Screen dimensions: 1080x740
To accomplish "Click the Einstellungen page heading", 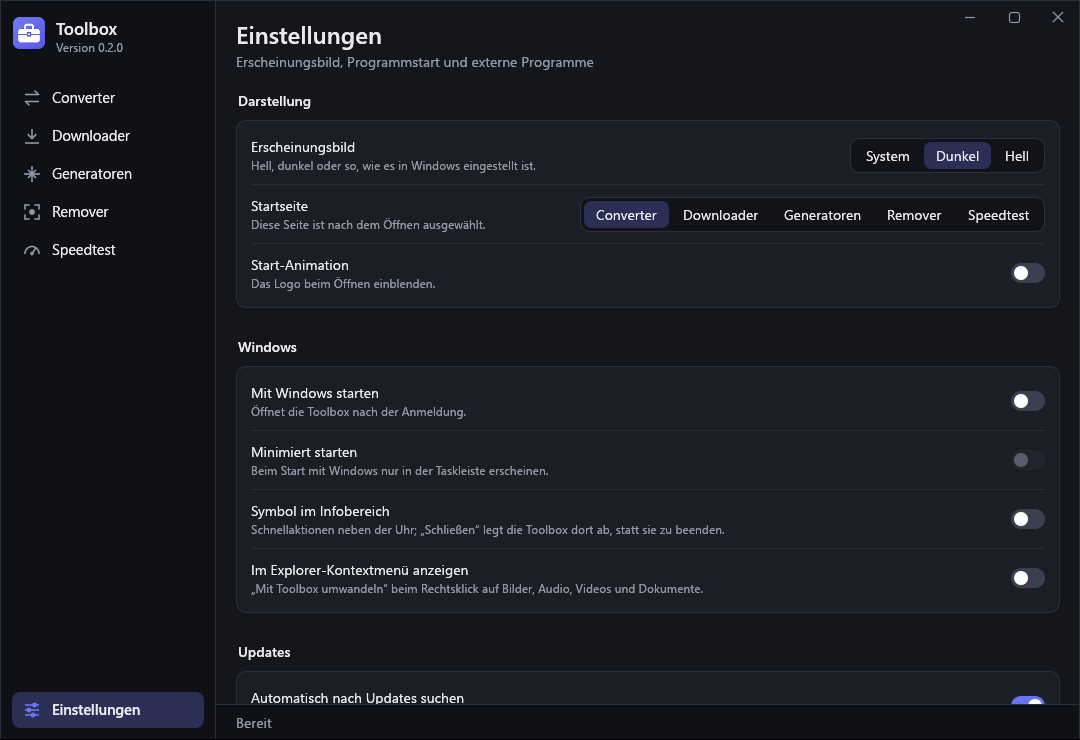I will pos(309,36).
